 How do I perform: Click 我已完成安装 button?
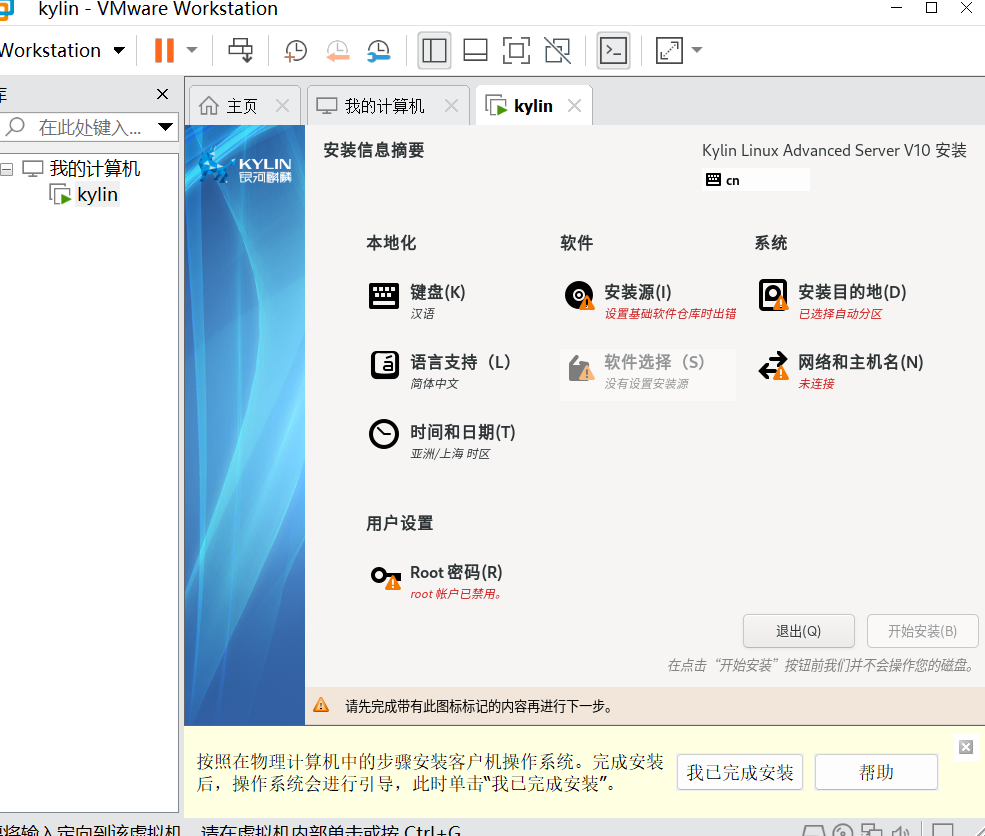[x=740, y=772]
